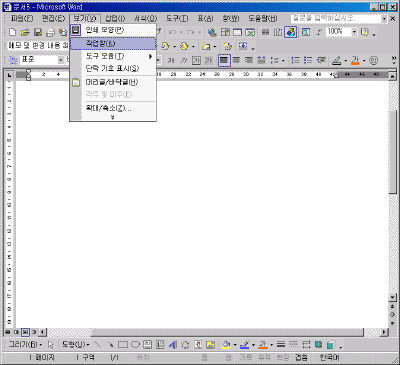Image resolution: width=400 pixels, height=365 pixels.
Task: Open the 파일(F) menu
Action: 22,18
